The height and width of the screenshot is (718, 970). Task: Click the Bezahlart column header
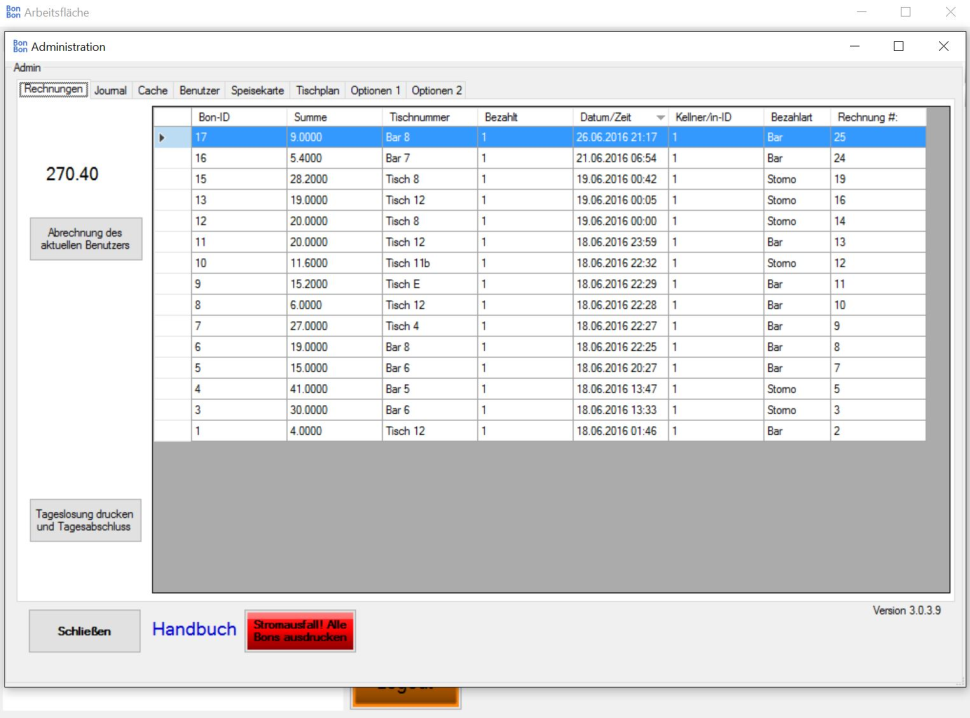(796, 117)
